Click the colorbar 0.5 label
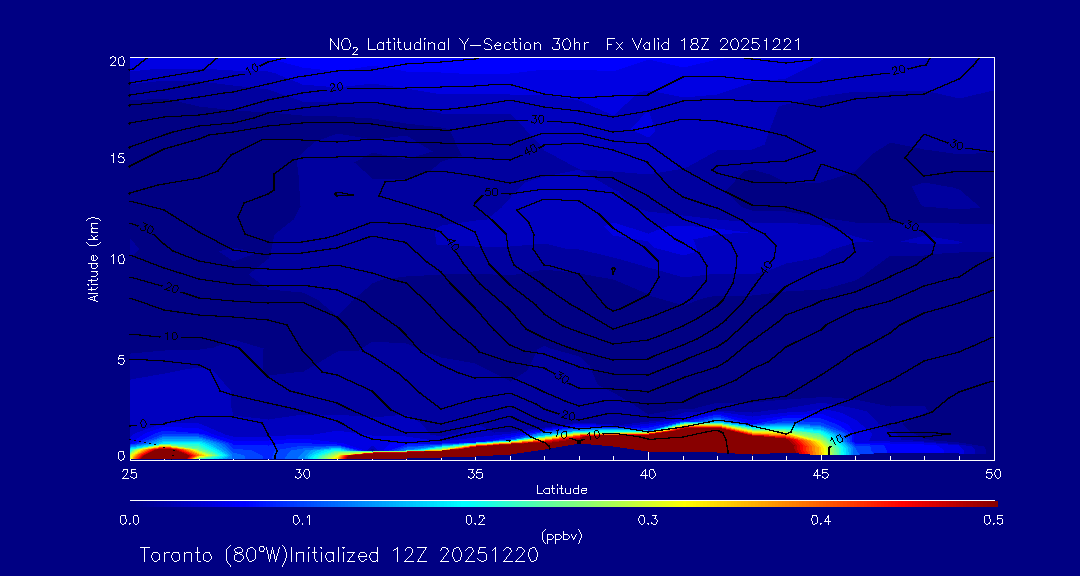Screen dimensions: 1080x576 (x=993, y=520)
